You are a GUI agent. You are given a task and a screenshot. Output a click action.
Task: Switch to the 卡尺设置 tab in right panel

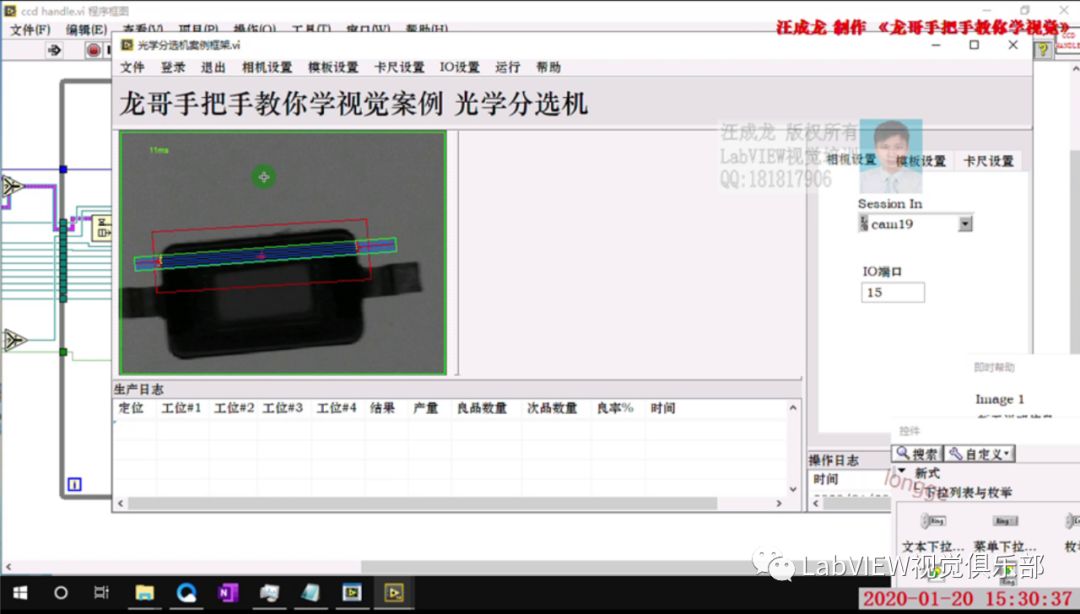pyautogui.click(x=988, y=161)
